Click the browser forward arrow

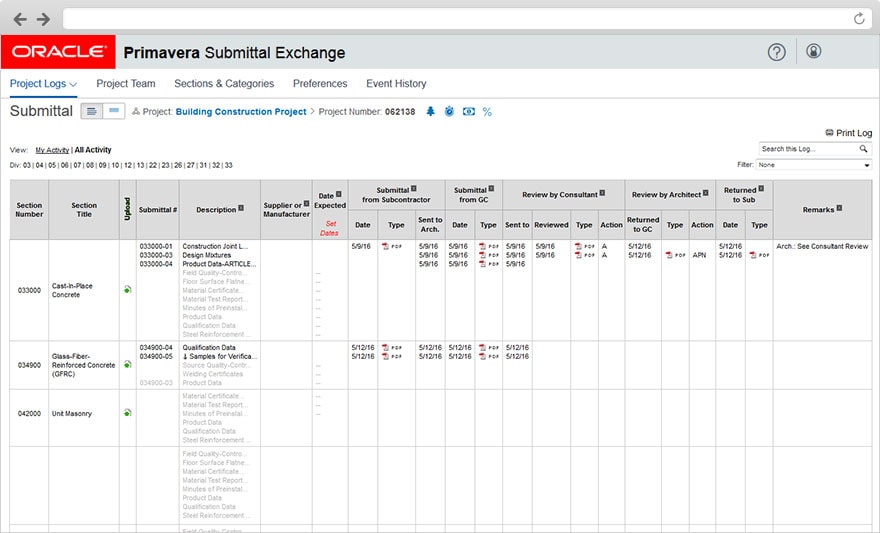coord(43,20)
